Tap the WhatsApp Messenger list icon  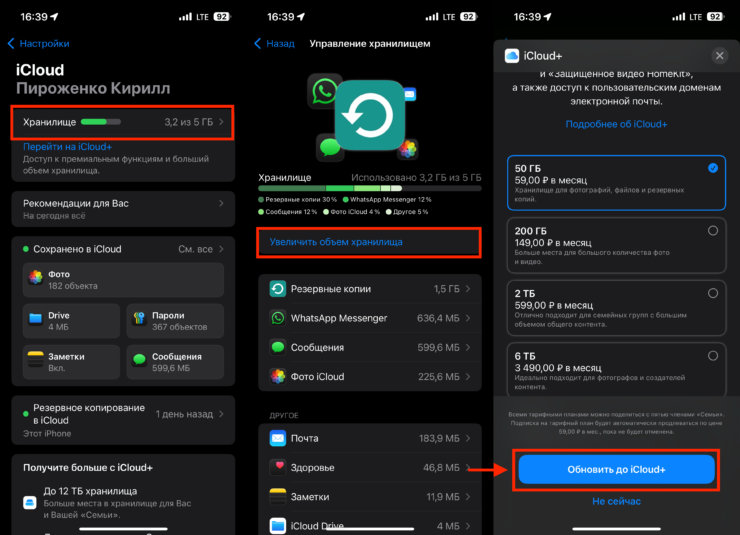click(278, 318)
